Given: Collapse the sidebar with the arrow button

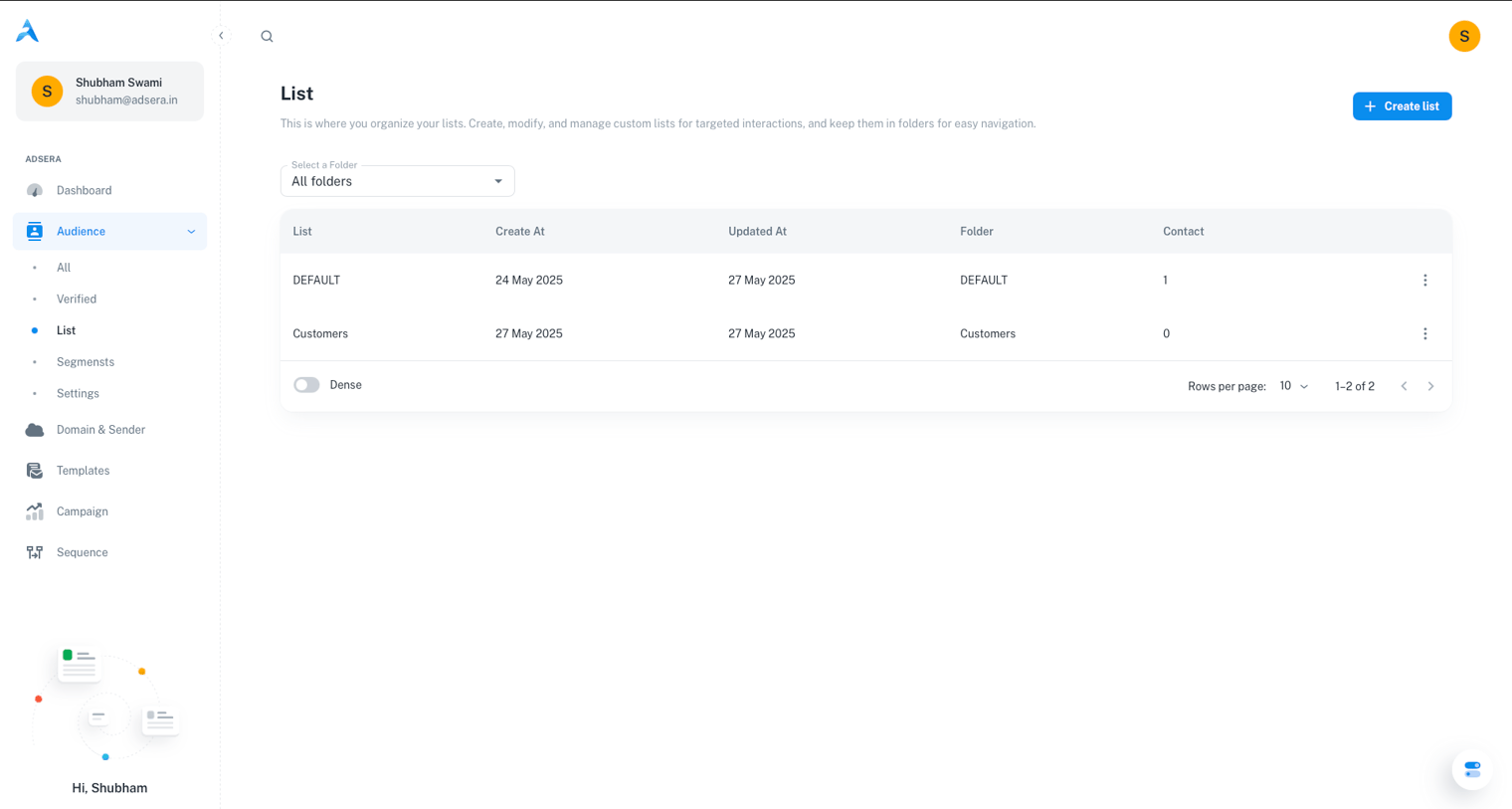Looking at the screenshot, I should click(221, 36).
